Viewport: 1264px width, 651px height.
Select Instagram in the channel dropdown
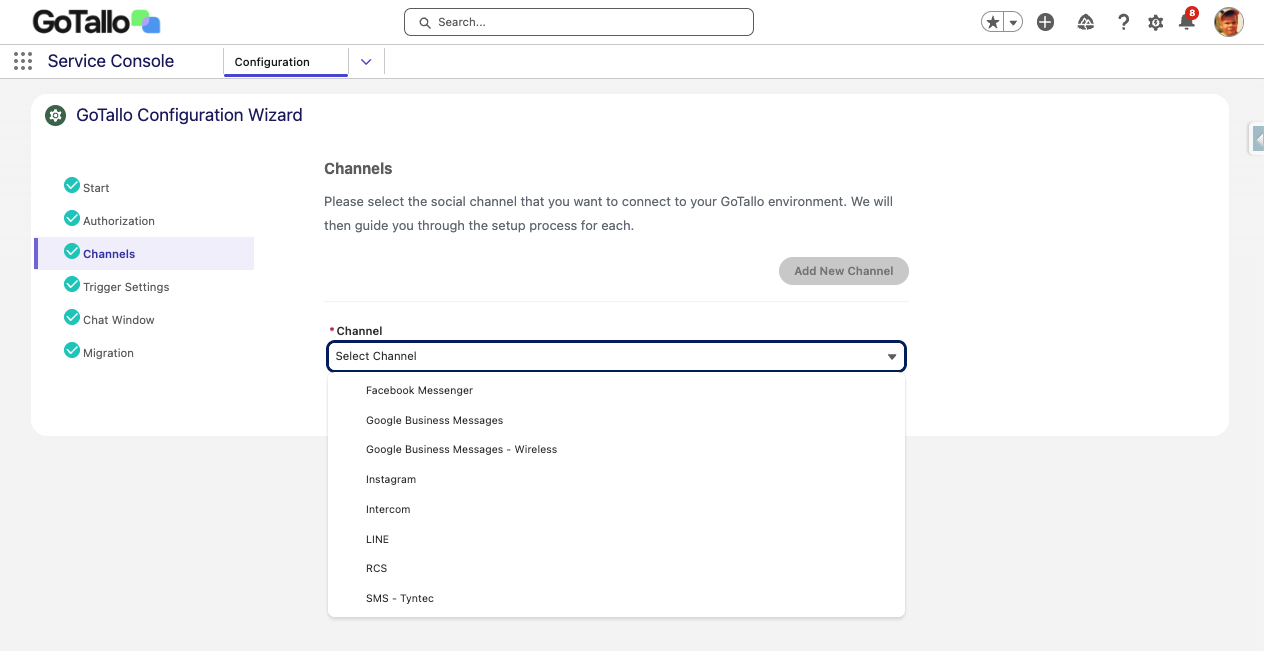pos(391,479)
